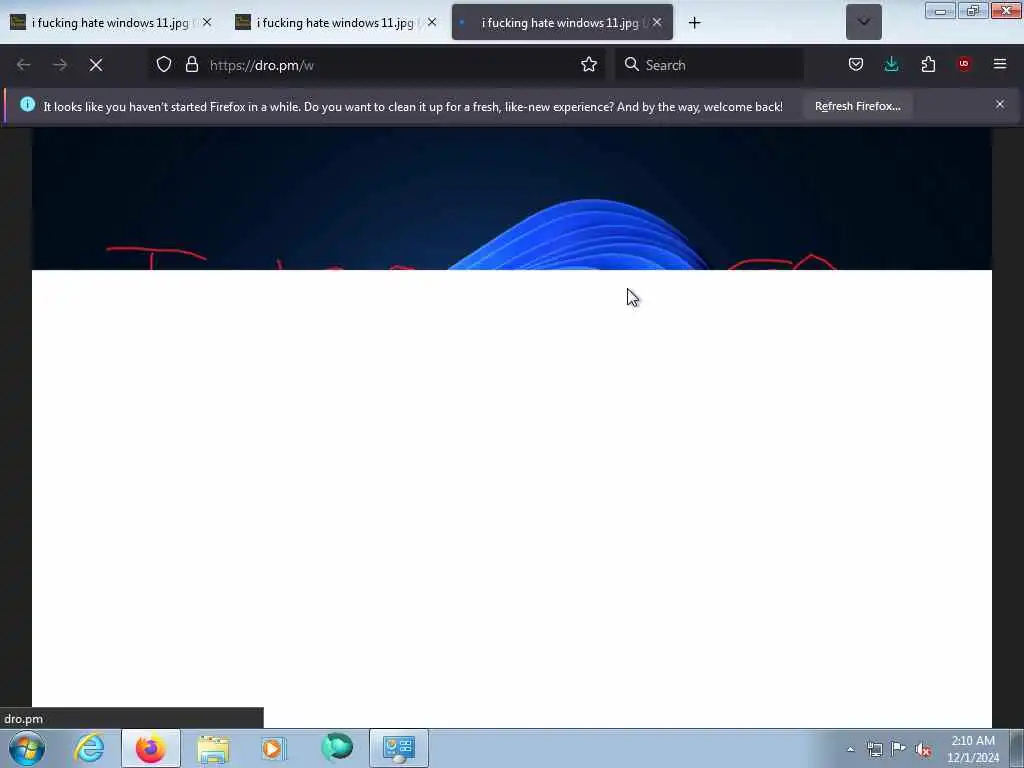Open Firefox application menu

point(1000,64)
